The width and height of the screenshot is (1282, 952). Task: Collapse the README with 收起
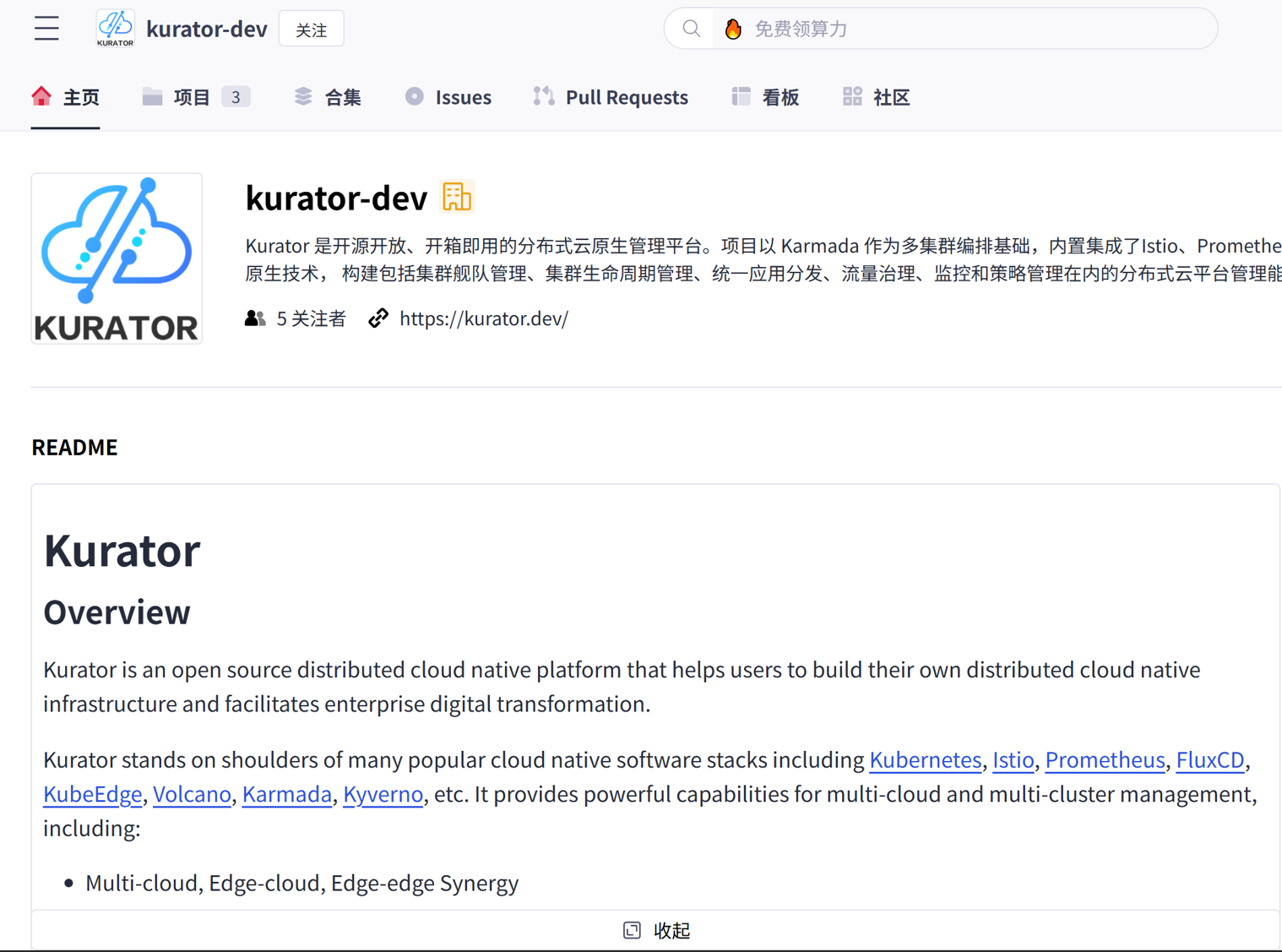click(x=656, y=930)
